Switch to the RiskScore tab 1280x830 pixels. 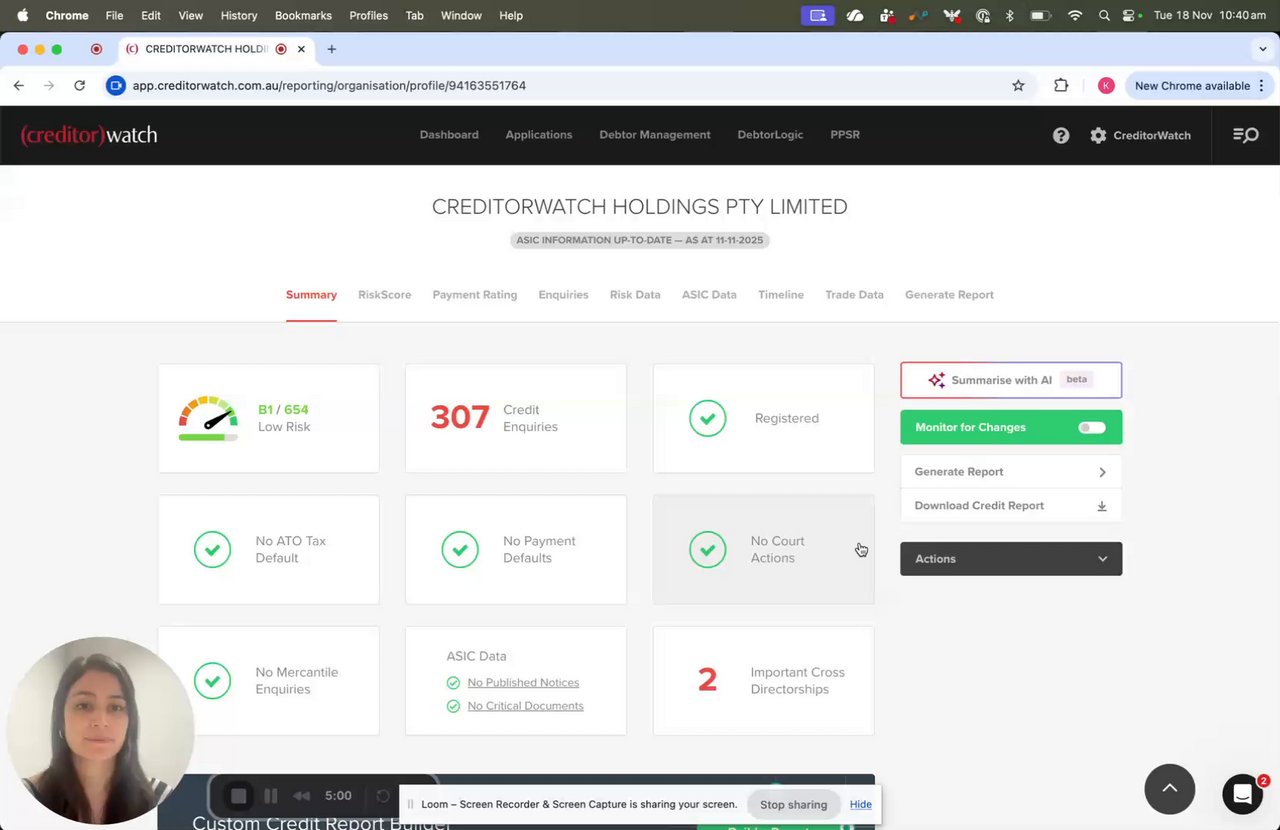(x=384, y=295)
